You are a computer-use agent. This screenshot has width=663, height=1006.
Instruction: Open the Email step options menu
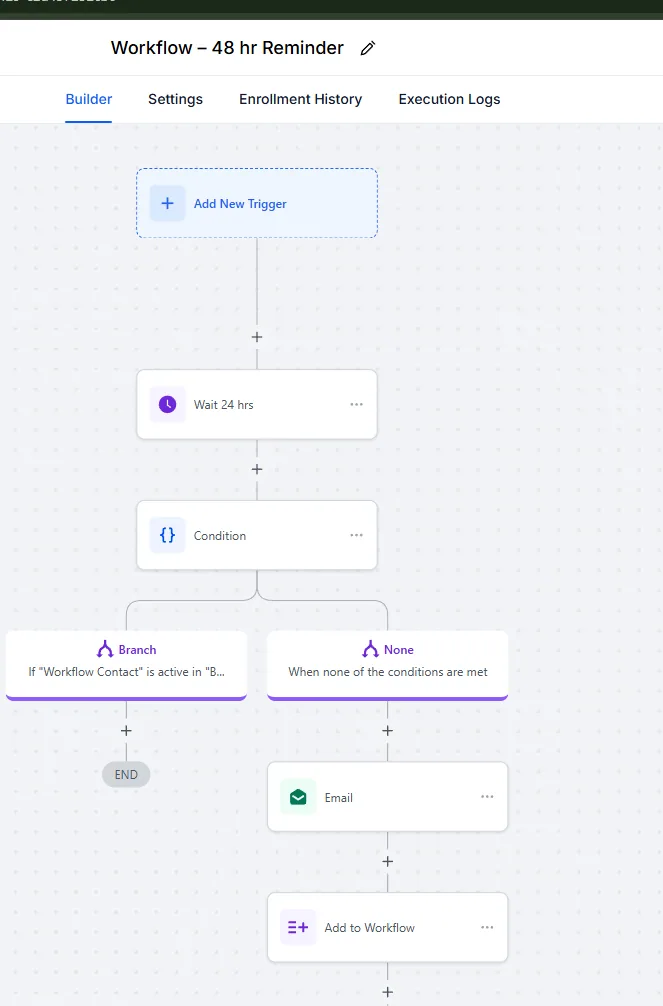coord(487,797)
